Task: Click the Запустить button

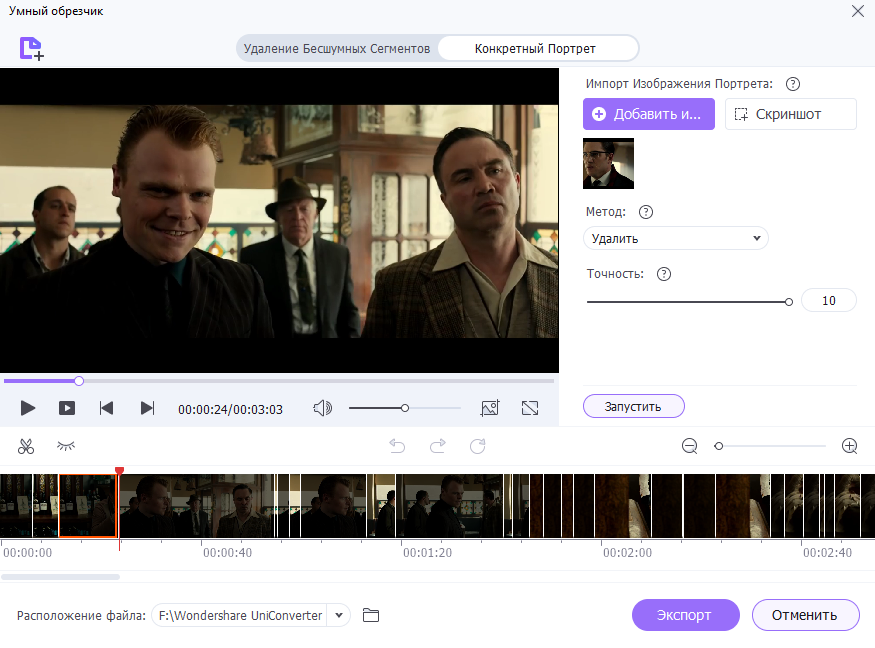Action: click(633, 406)
